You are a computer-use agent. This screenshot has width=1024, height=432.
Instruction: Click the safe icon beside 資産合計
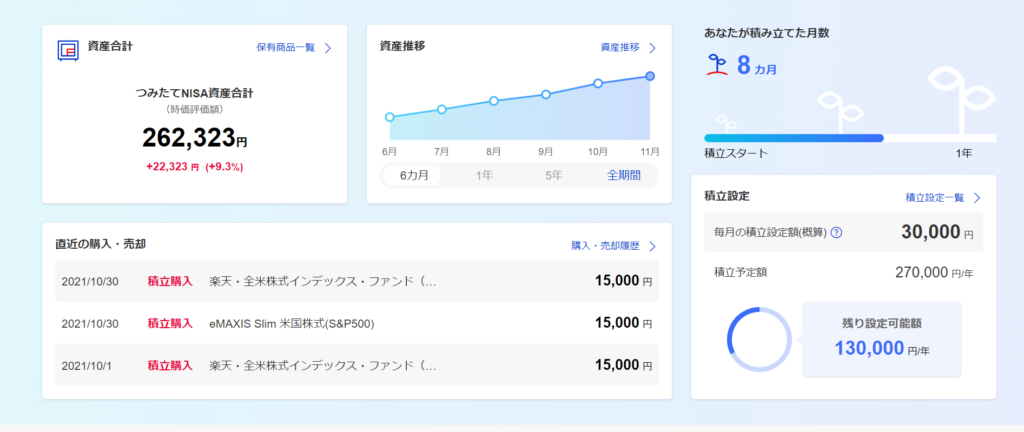pos(68,50)
